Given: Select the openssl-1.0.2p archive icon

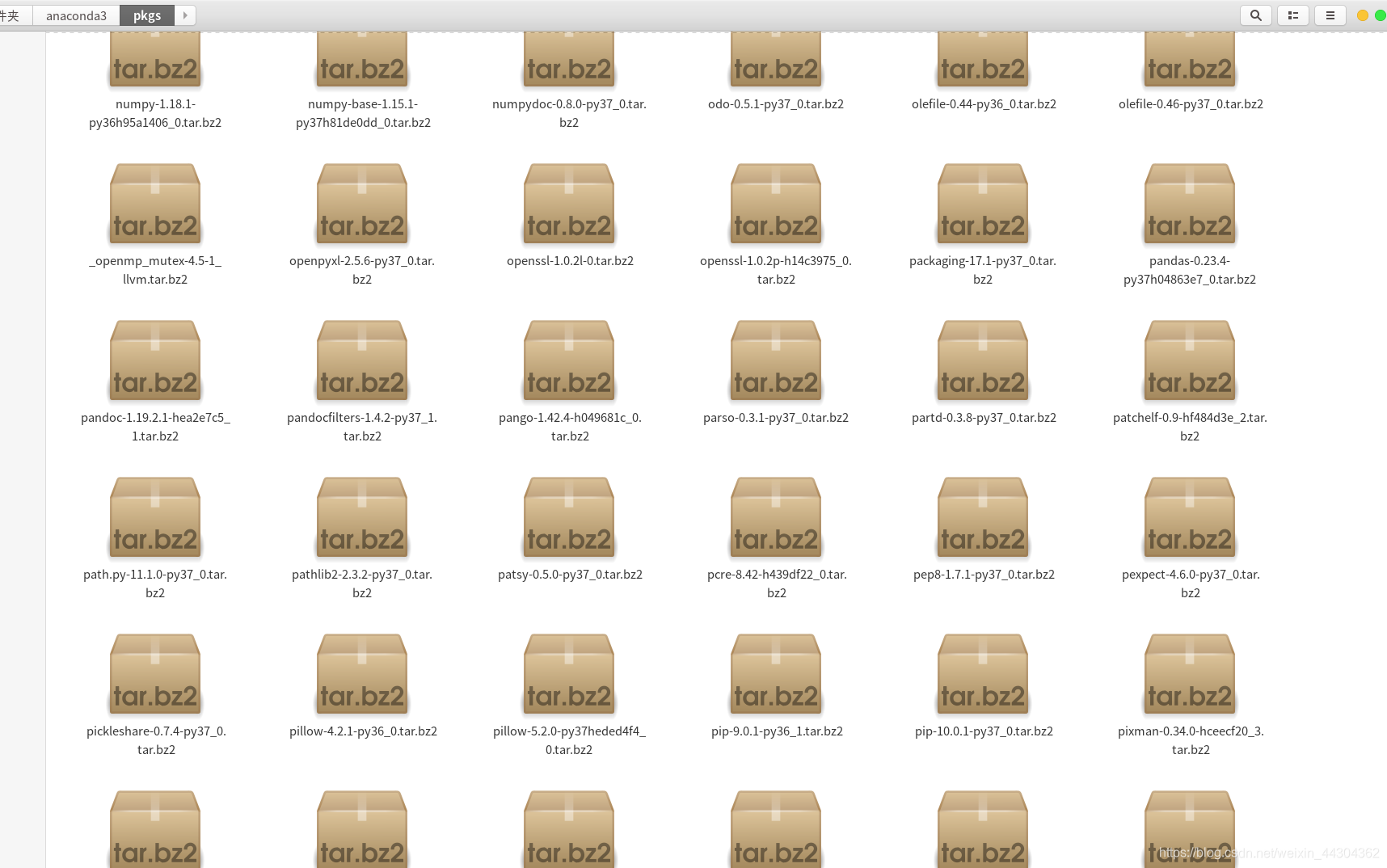Looking at the screenshot, I should [x=776, y=204].
